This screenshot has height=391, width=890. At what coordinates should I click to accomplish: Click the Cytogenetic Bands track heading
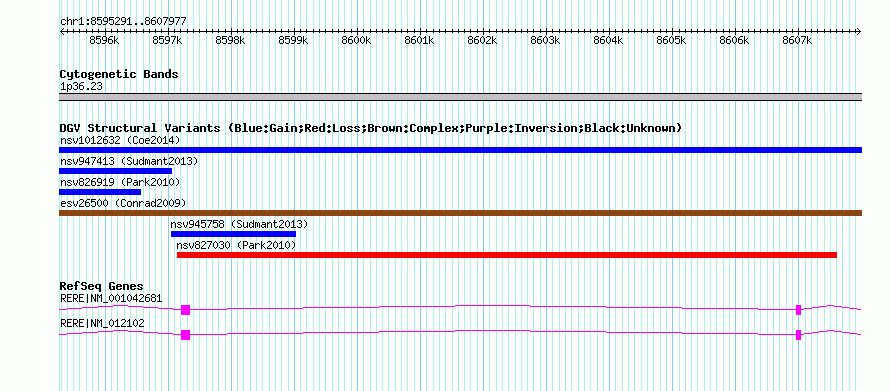tap(119, 74)
